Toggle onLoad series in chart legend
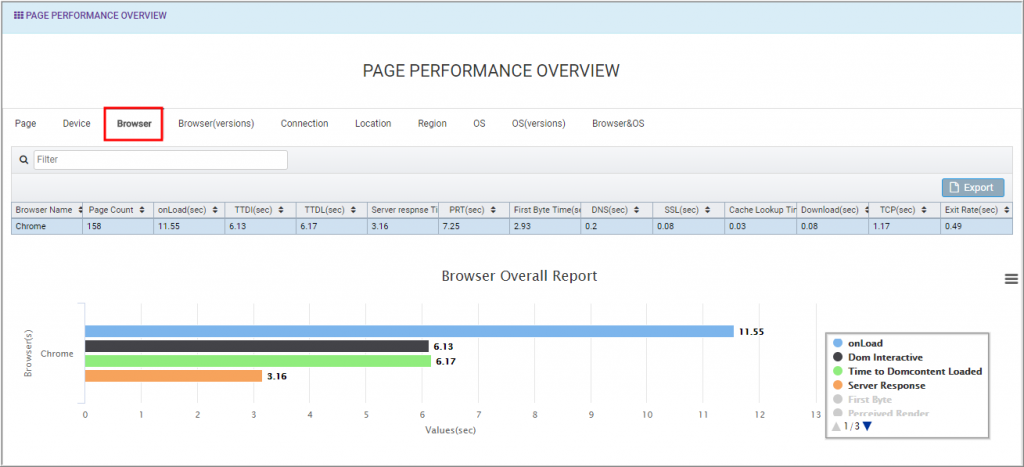The height and width of the screenshot is (467, 1024). 856,342
